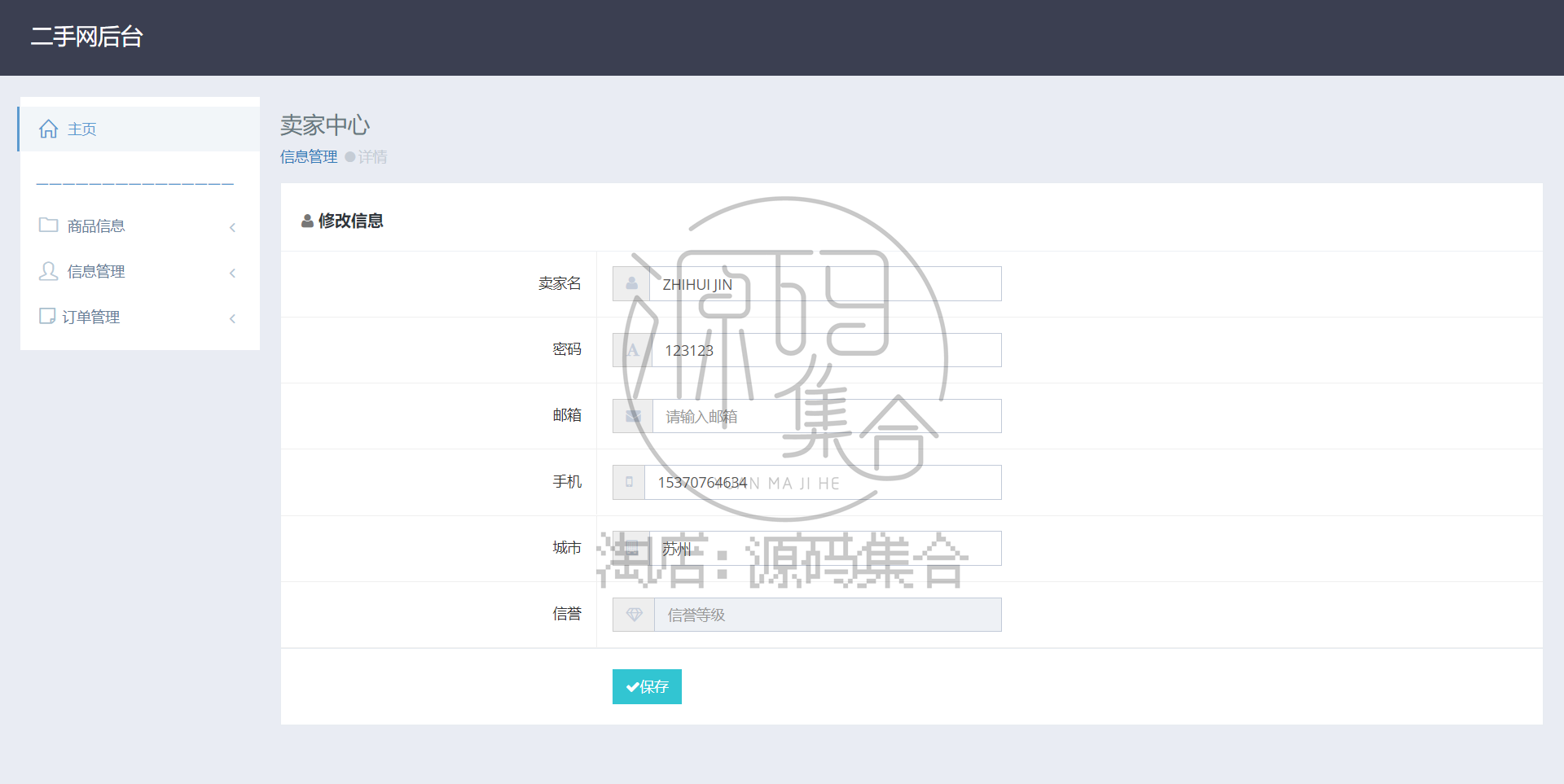
Task: Expand the 信息管理 menu chevron
Action: pyautogui.click(x=233, y=273)
